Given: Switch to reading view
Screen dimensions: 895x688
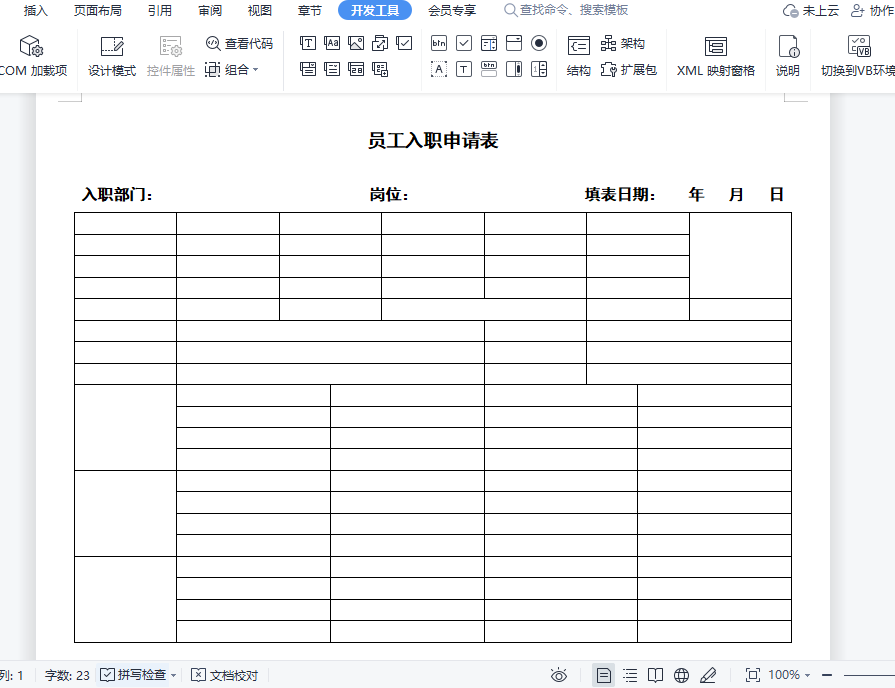Looking at the screenshot, I should 655,675.
